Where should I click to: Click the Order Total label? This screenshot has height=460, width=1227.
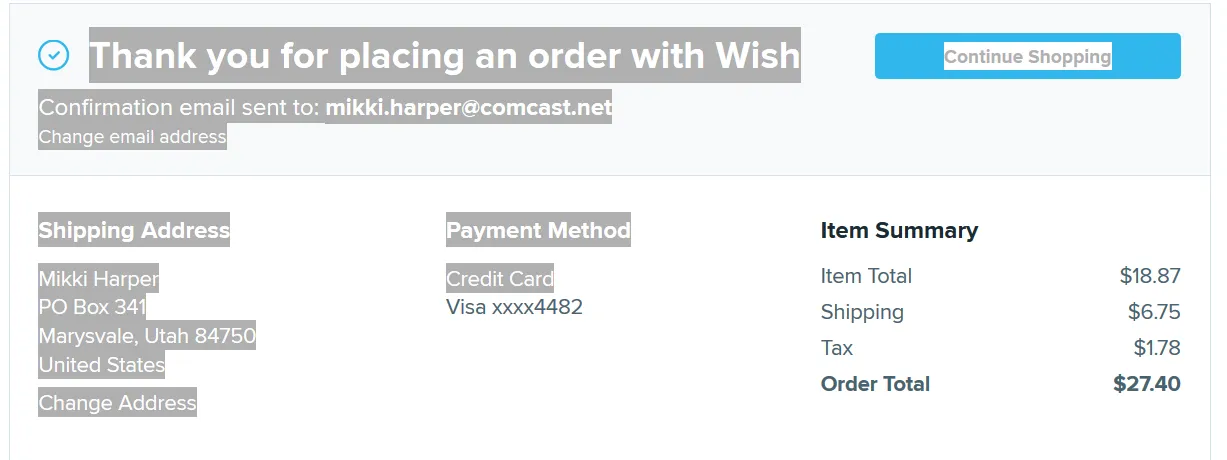pyautogui.click(x=875, y=384)
